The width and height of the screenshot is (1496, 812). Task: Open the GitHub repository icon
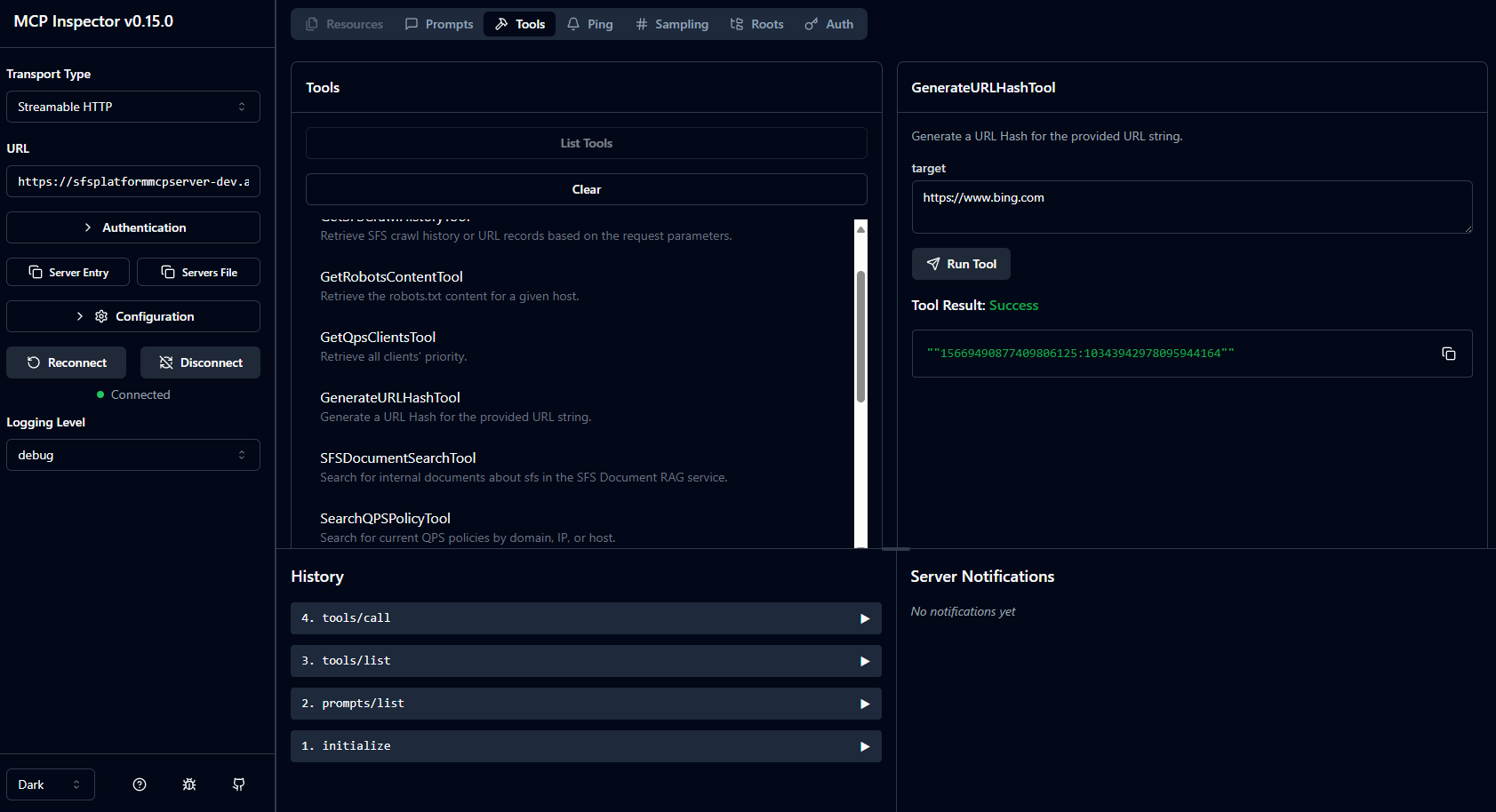coord(239,784)
